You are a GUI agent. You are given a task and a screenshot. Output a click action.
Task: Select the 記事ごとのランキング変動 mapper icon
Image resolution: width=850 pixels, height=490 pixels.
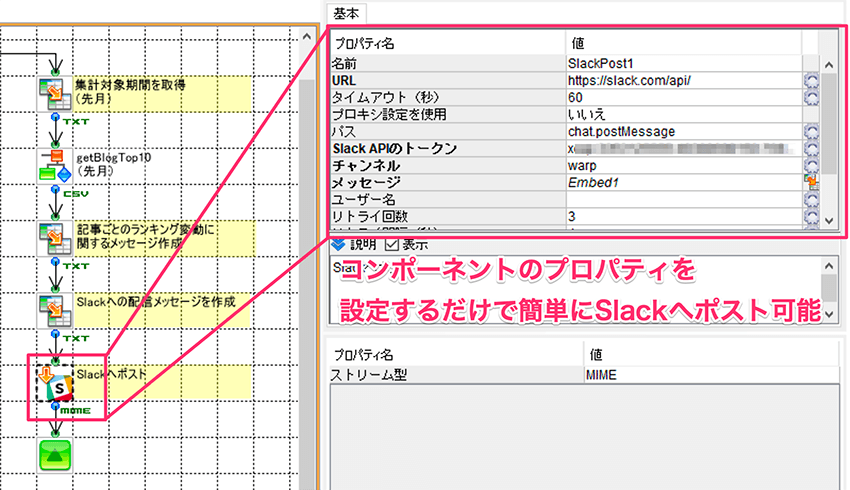pyautogui.click(x=55, y=238)
